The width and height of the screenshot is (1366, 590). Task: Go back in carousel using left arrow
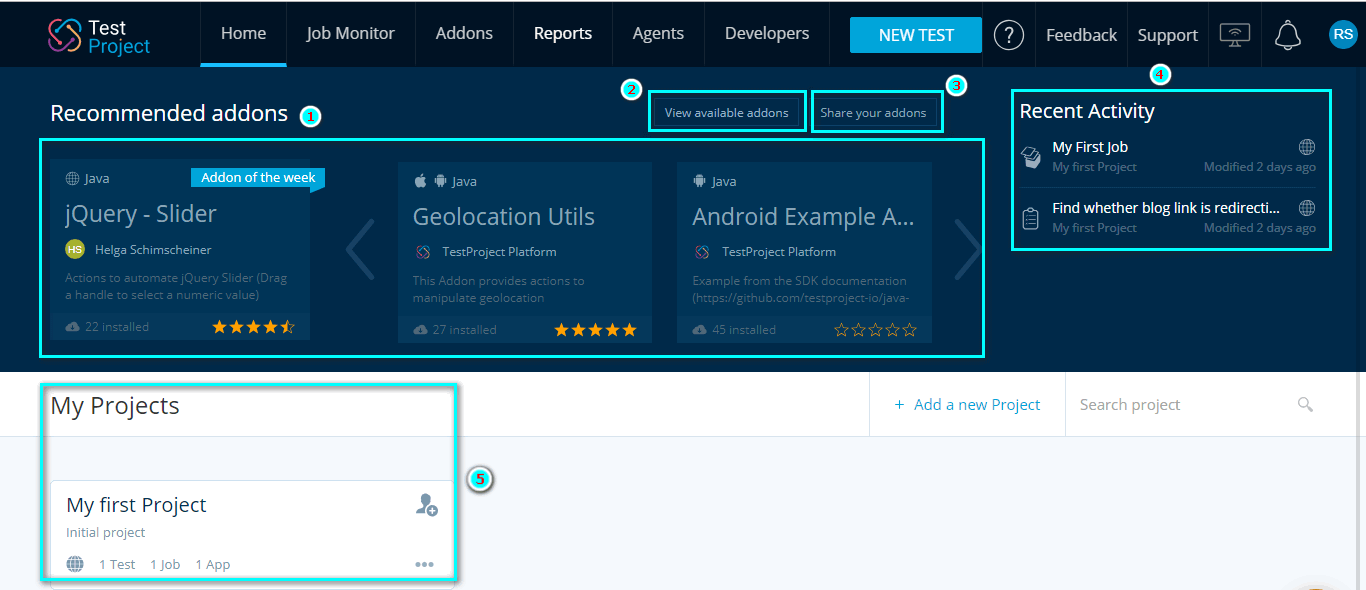coord(360,248)
